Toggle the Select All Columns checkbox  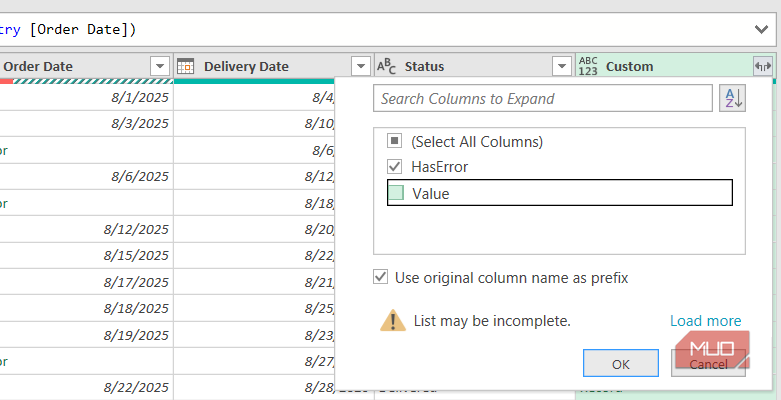(x=394, y=141)
